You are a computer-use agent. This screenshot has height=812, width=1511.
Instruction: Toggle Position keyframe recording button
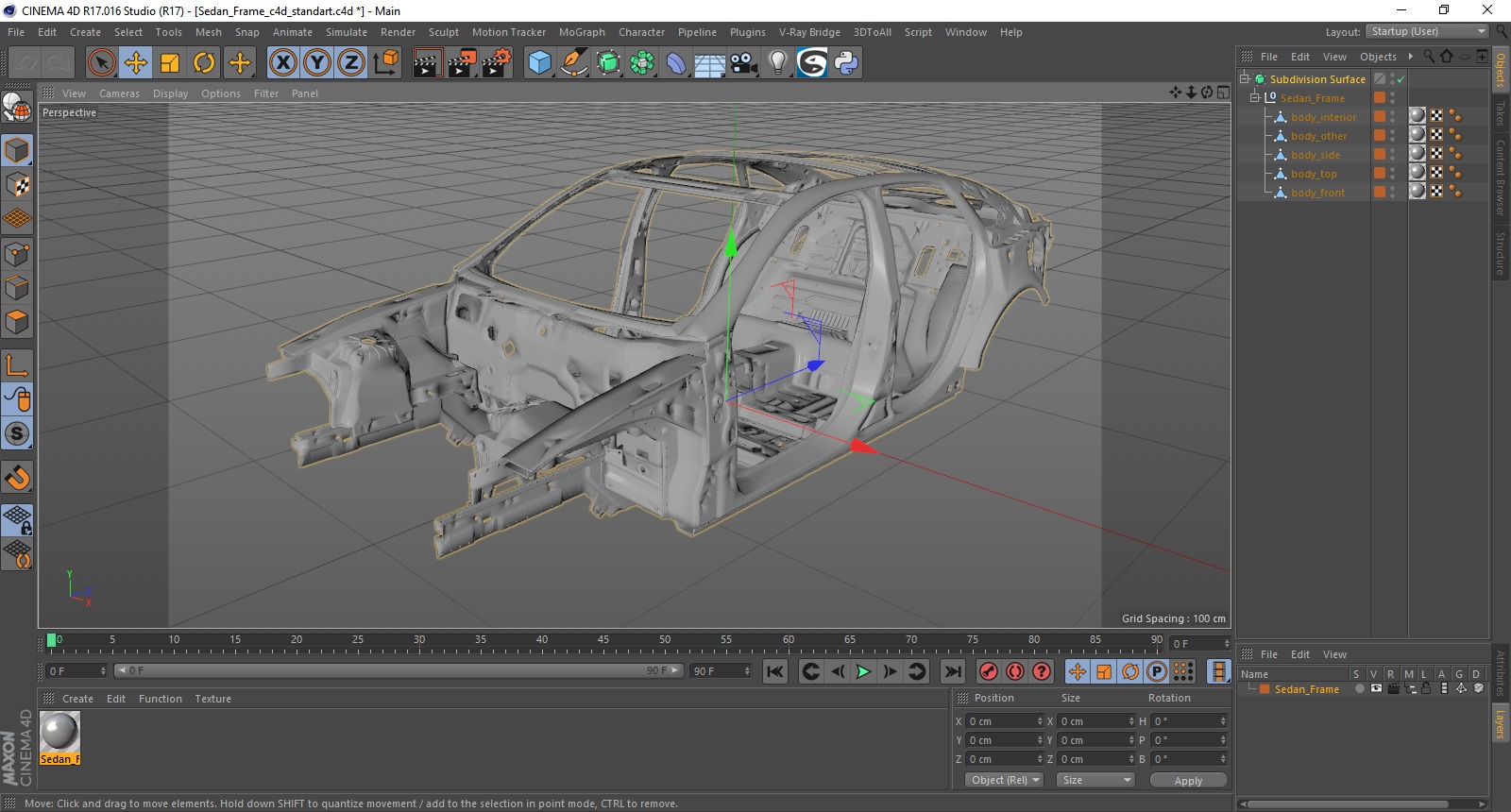pos(1078,671)
